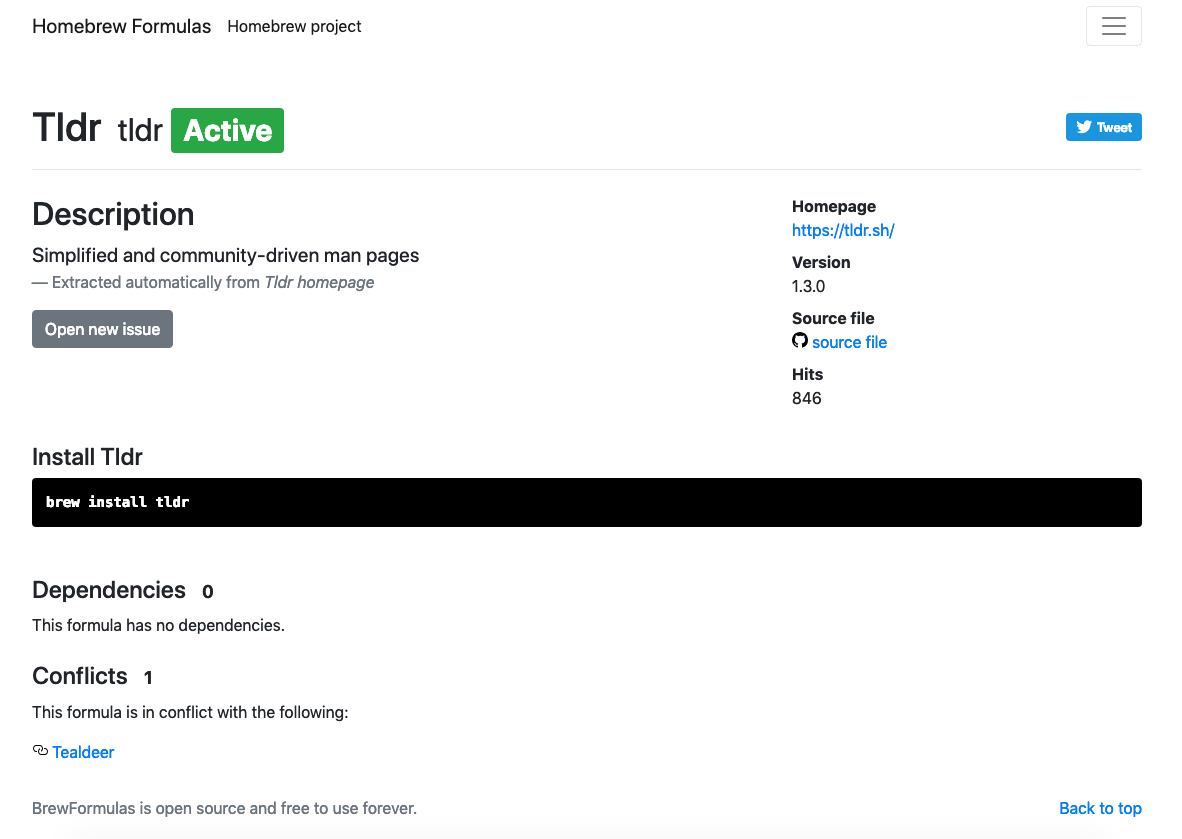1182x839 pixels.
Task: Visit the https://tldr.sh/ homepage link
Action: pos(843,231)
